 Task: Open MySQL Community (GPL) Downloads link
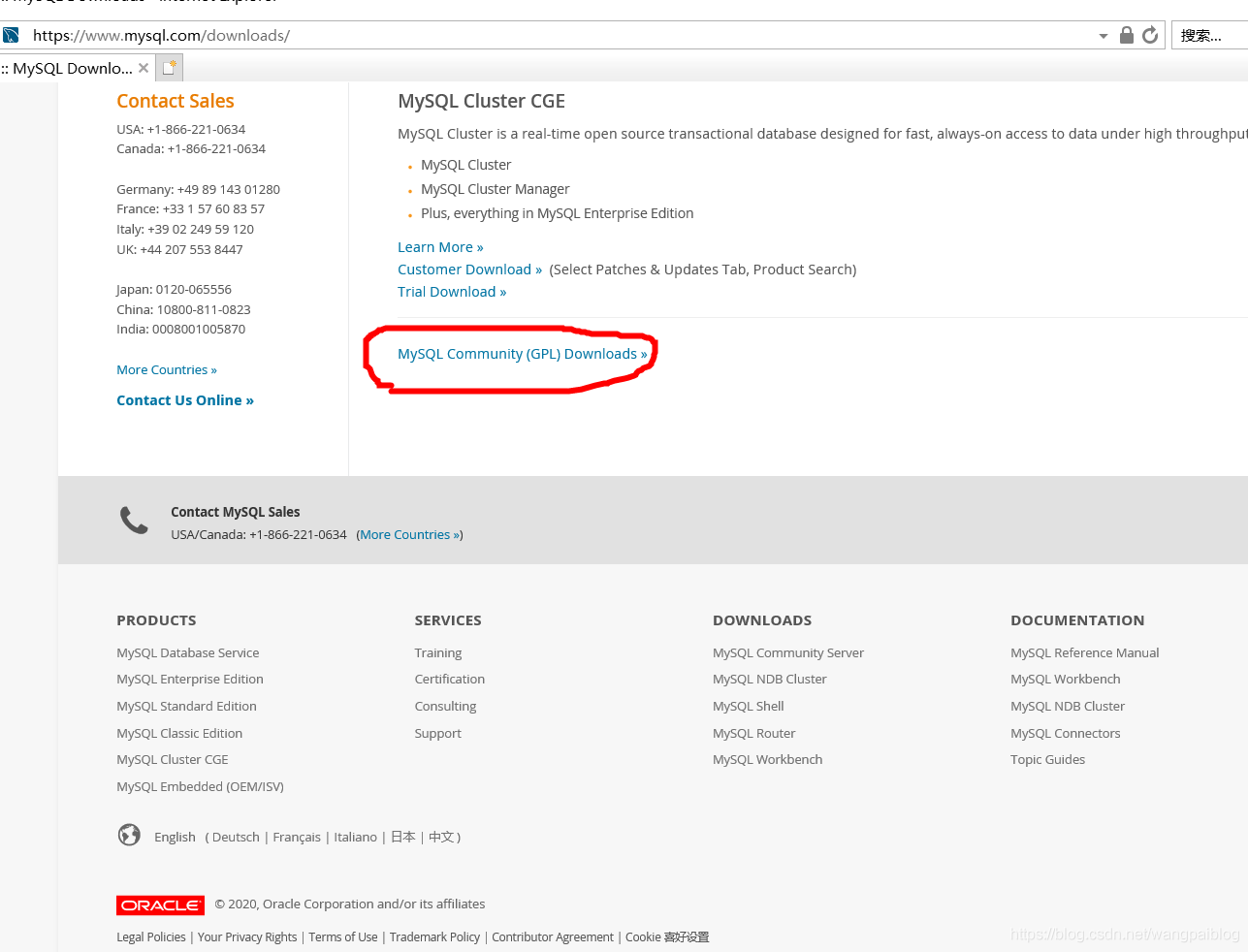point(522,354)
